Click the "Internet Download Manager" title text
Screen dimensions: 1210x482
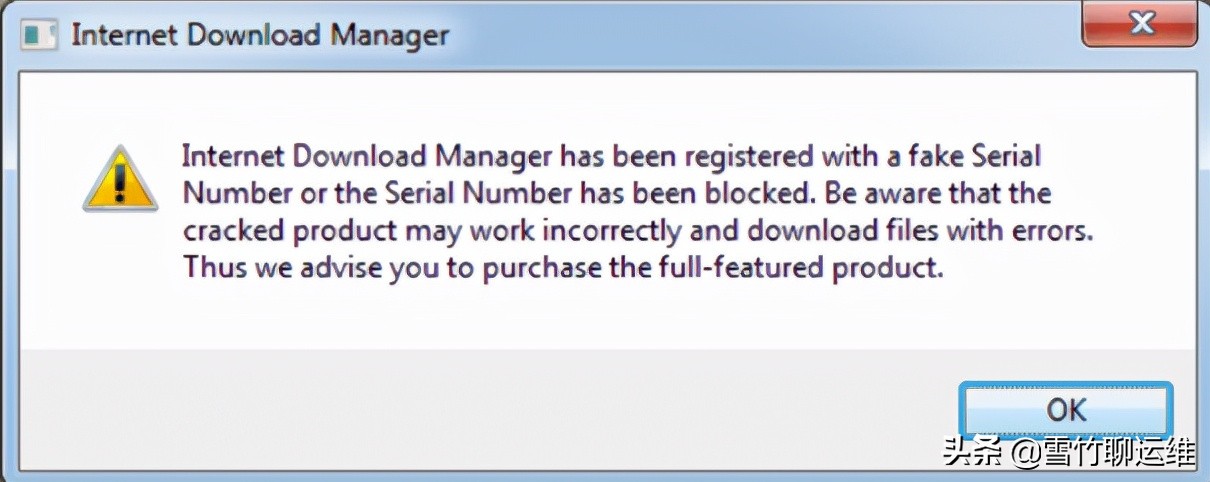[260, 35]
